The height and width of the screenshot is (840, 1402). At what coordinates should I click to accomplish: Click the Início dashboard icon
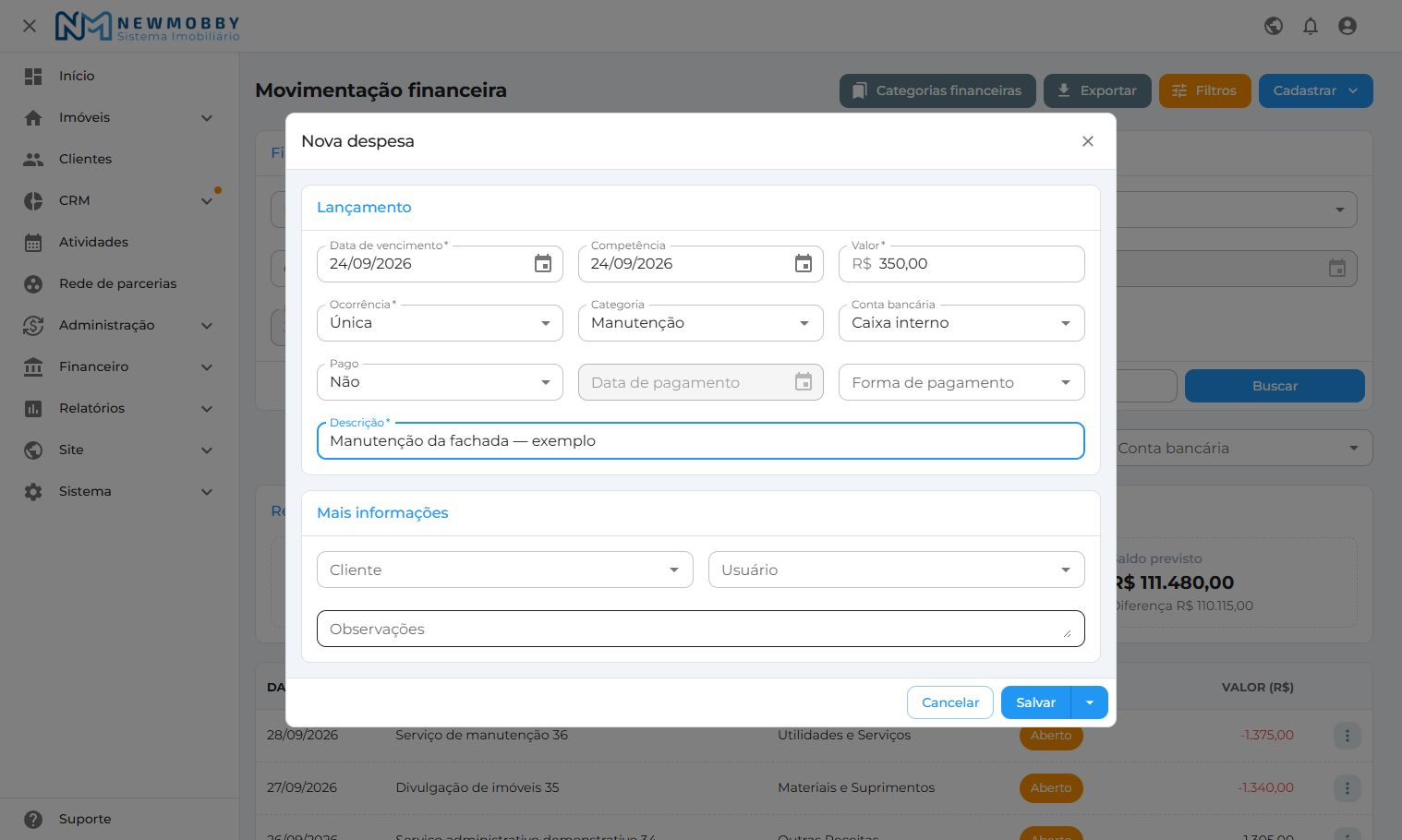click(x=33, y=76)
